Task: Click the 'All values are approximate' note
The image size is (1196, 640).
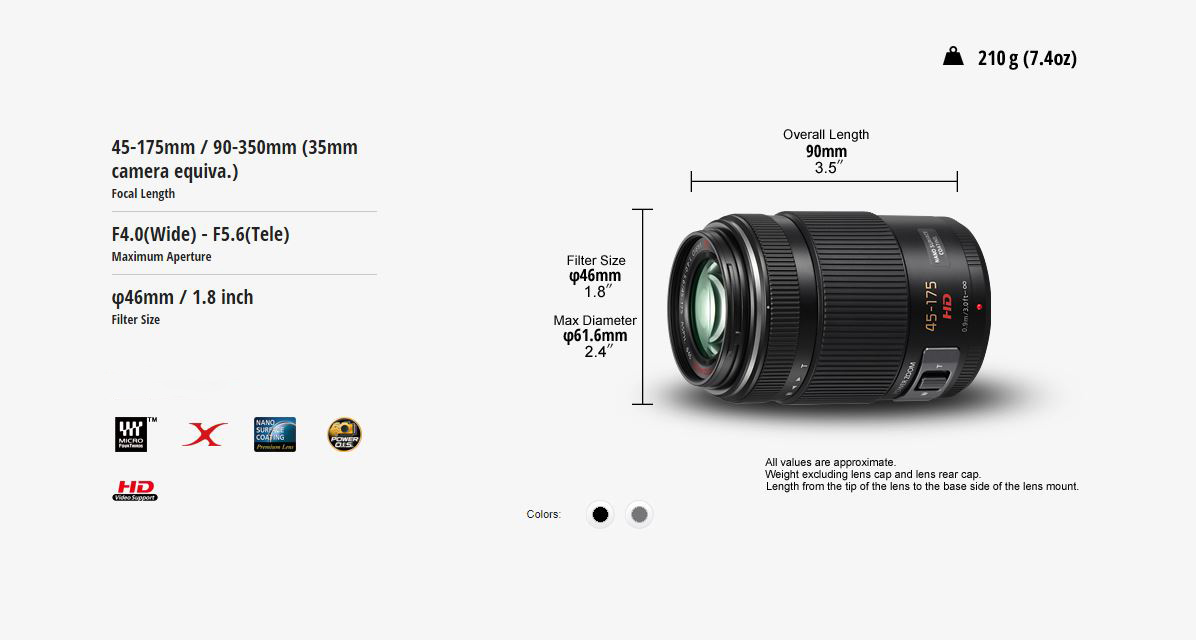Action: pyautogui.click(x=831, y=462)
